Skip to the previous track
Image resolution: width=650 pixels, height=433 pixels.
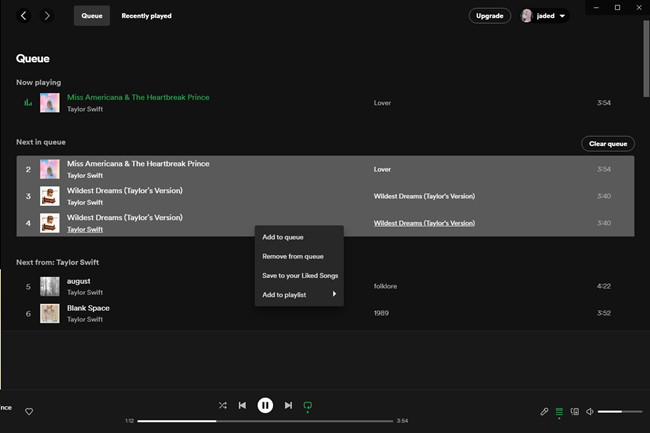tap(242, 405)
